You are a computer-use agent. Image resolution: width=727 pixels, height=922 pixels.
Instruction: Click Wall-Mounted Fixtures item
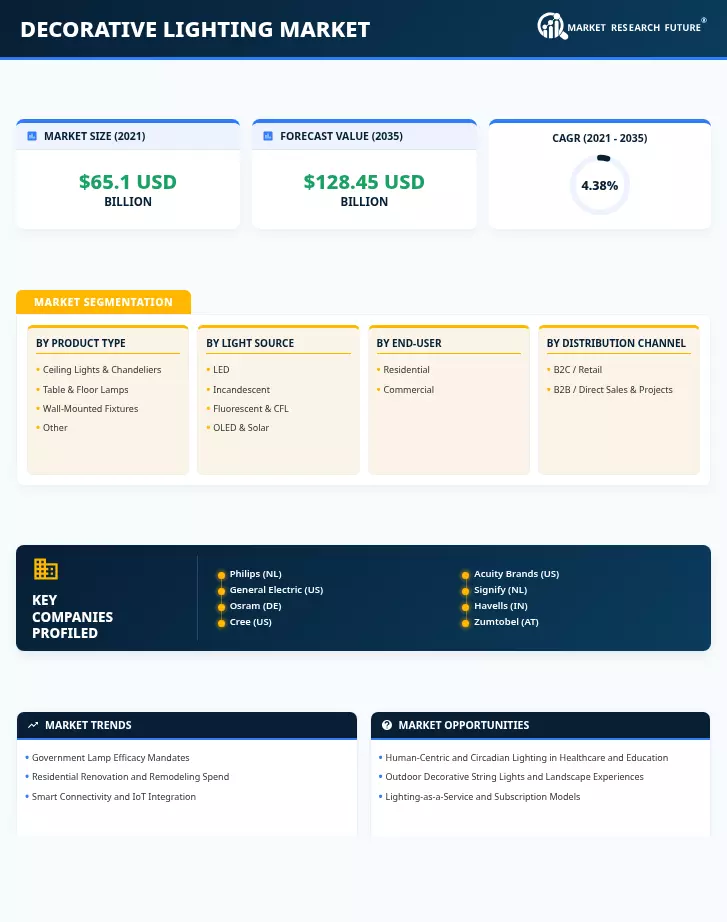click(x=91, y=409)
